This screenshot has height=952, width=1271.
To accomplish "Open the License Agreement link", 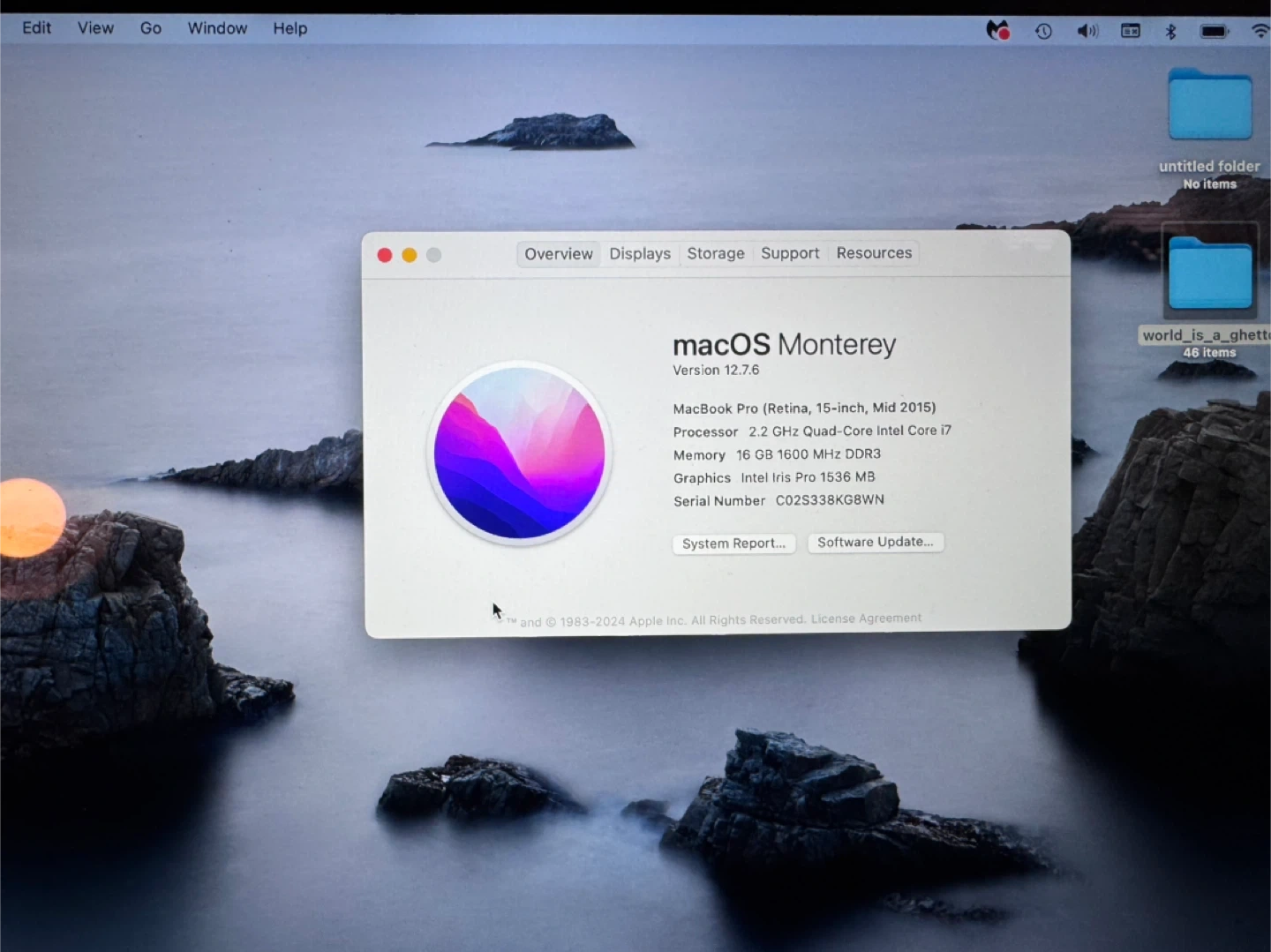I will pyautogui.click(x=866, y=618).
